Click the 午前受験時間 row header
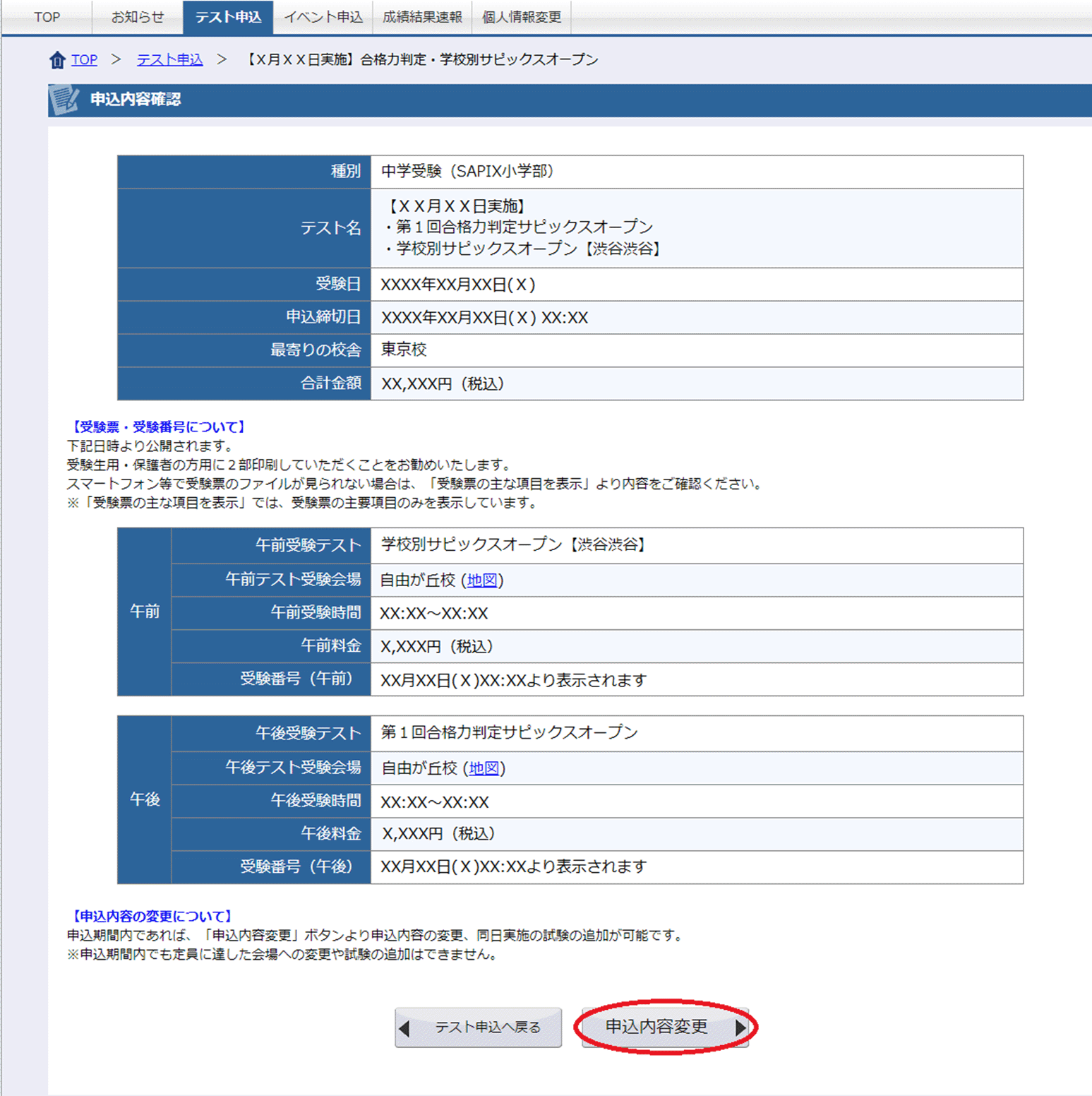 (271, 612)
